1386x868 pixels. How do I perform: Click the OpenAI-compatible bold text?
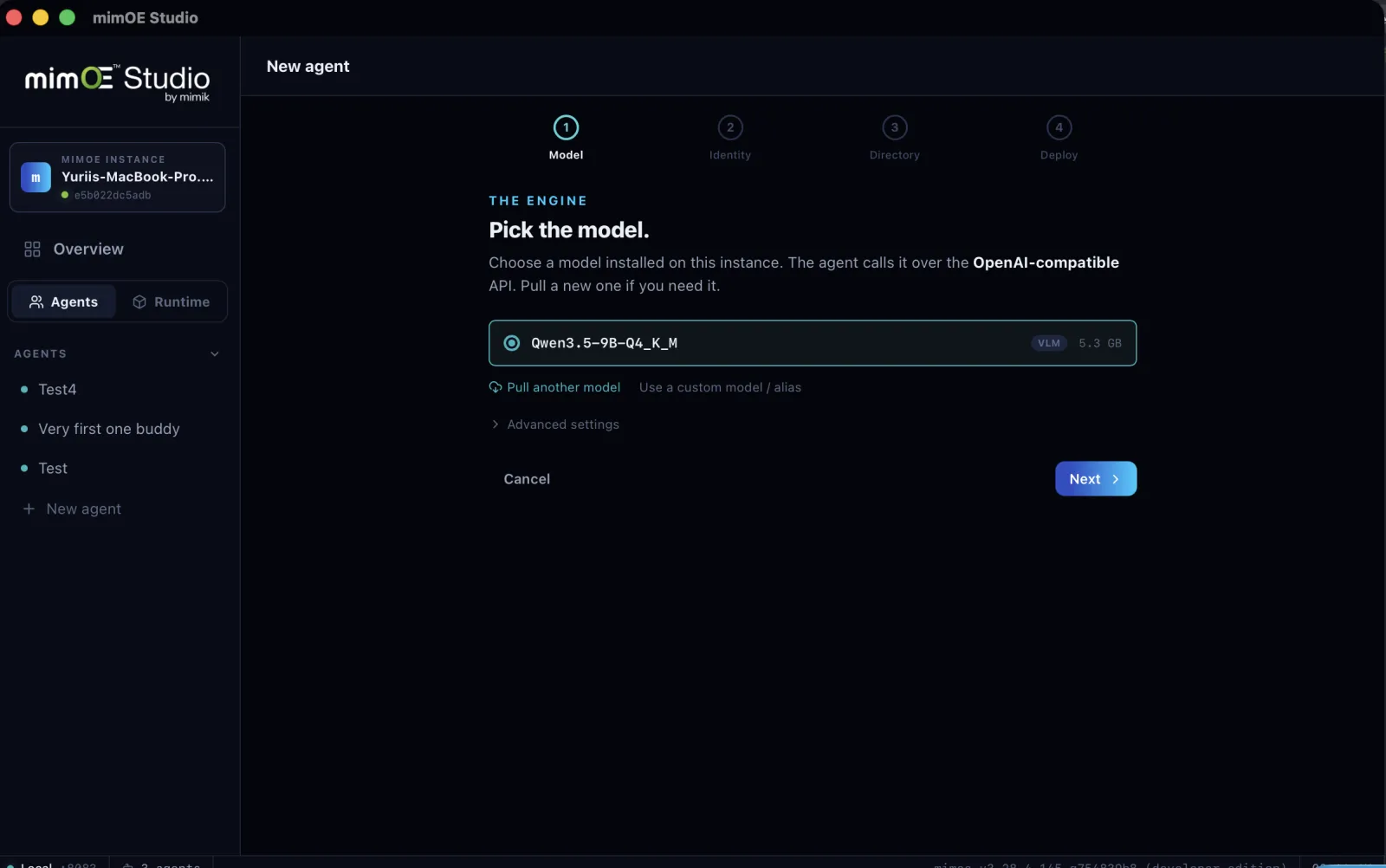(1046, 262)
